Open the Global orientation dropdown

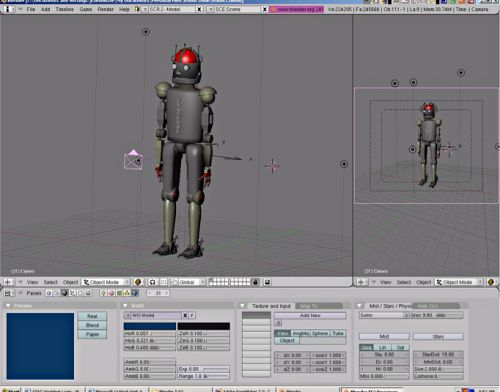(188, 282)
